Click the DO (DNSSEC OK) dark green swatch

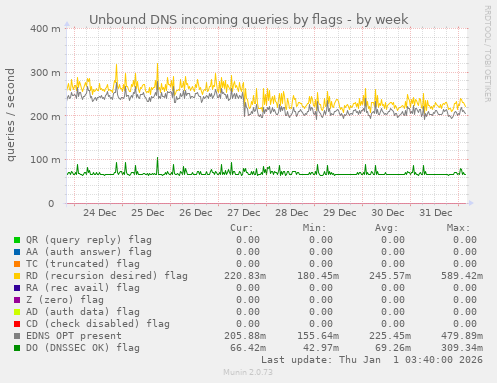click(x=17, y=348)
